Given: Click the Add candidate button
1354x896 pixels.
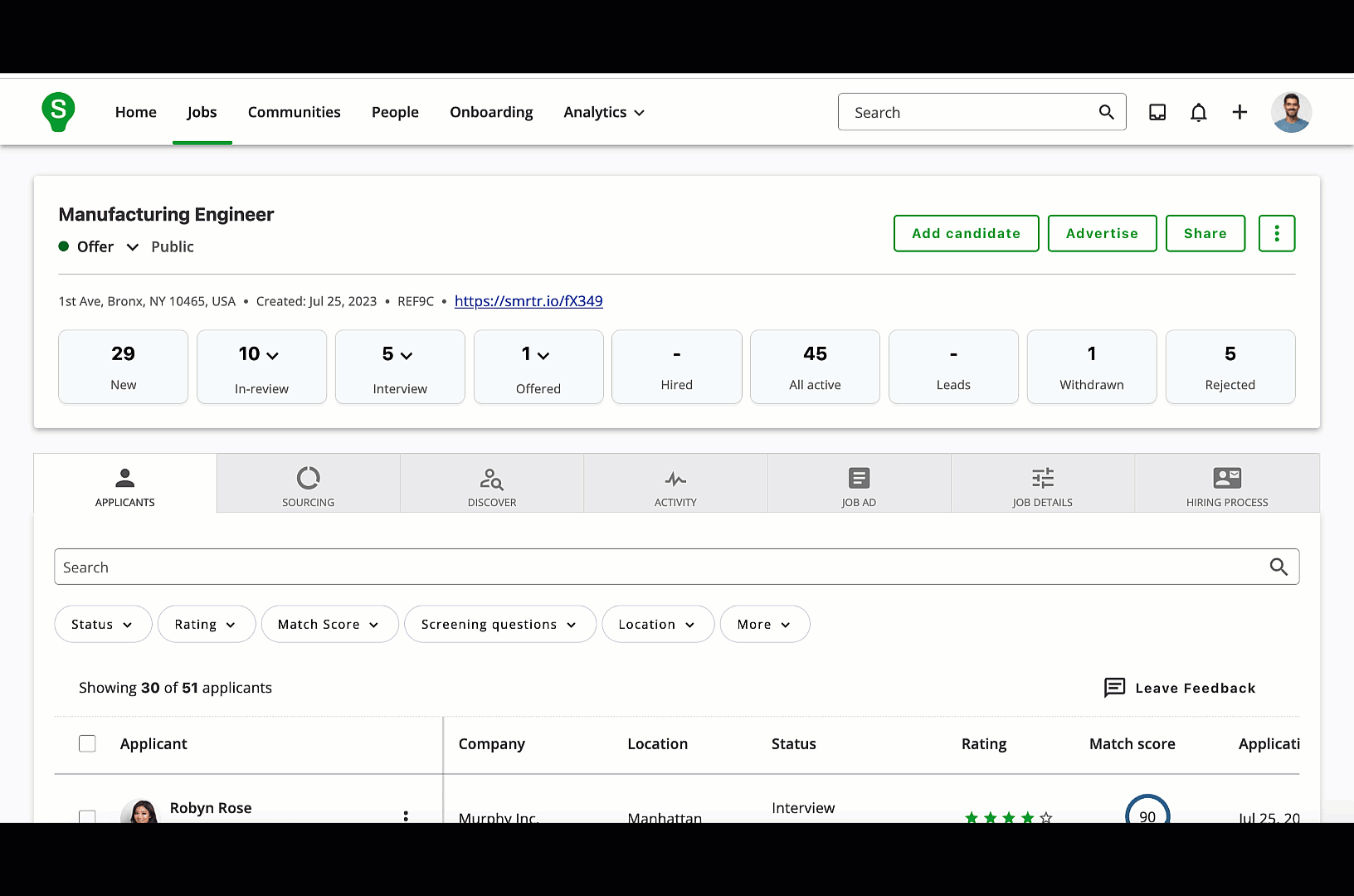Looking at the screenshot, I should click(966, 233).
